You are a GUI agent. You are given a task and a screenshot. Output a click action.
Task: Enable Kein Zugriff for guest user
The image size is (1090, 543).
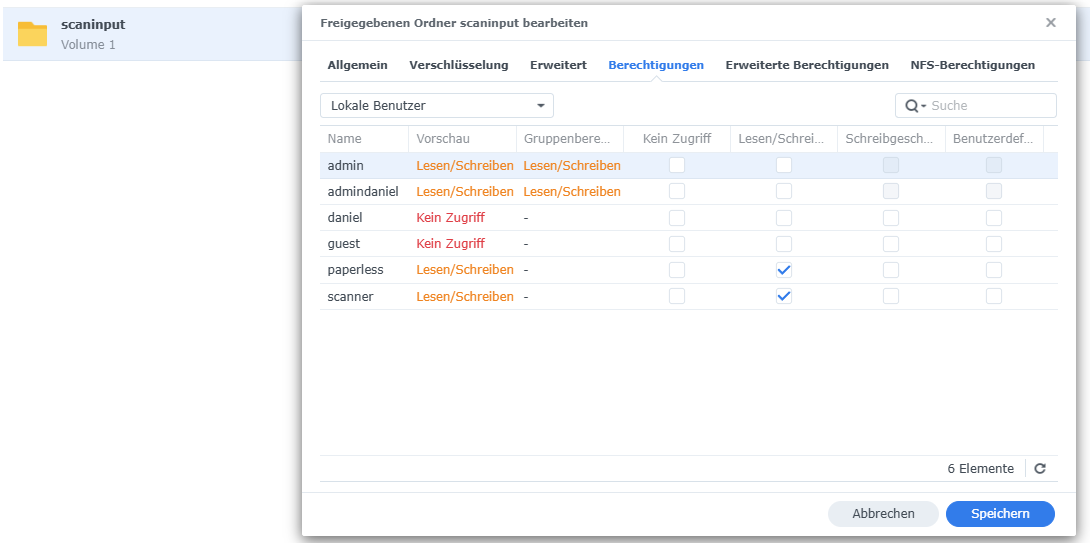(677, 244)
